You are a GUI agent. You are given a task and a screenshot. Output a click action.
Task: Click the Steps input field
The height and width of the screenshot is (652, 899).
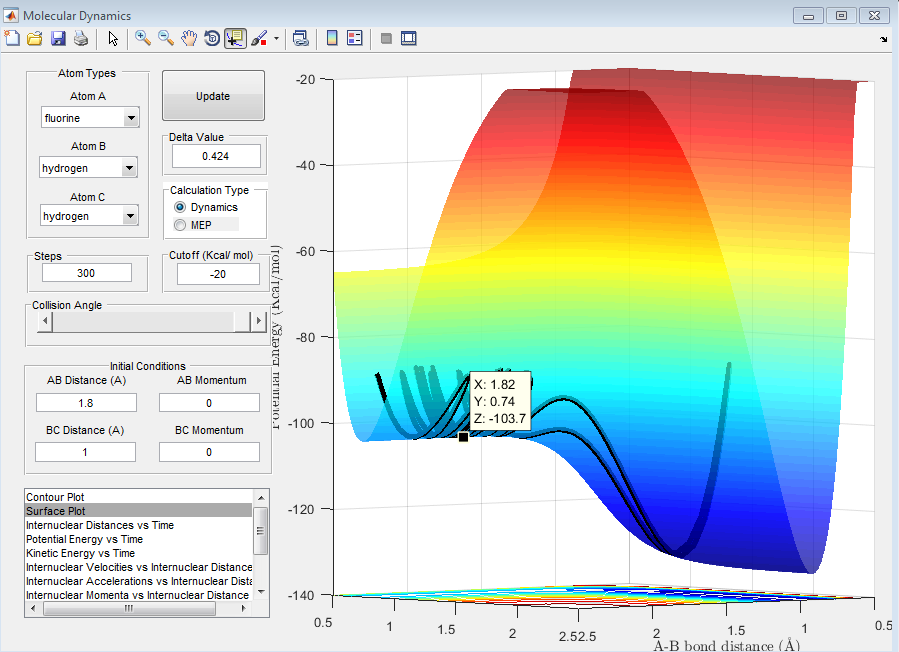click(x=87, y=273)
